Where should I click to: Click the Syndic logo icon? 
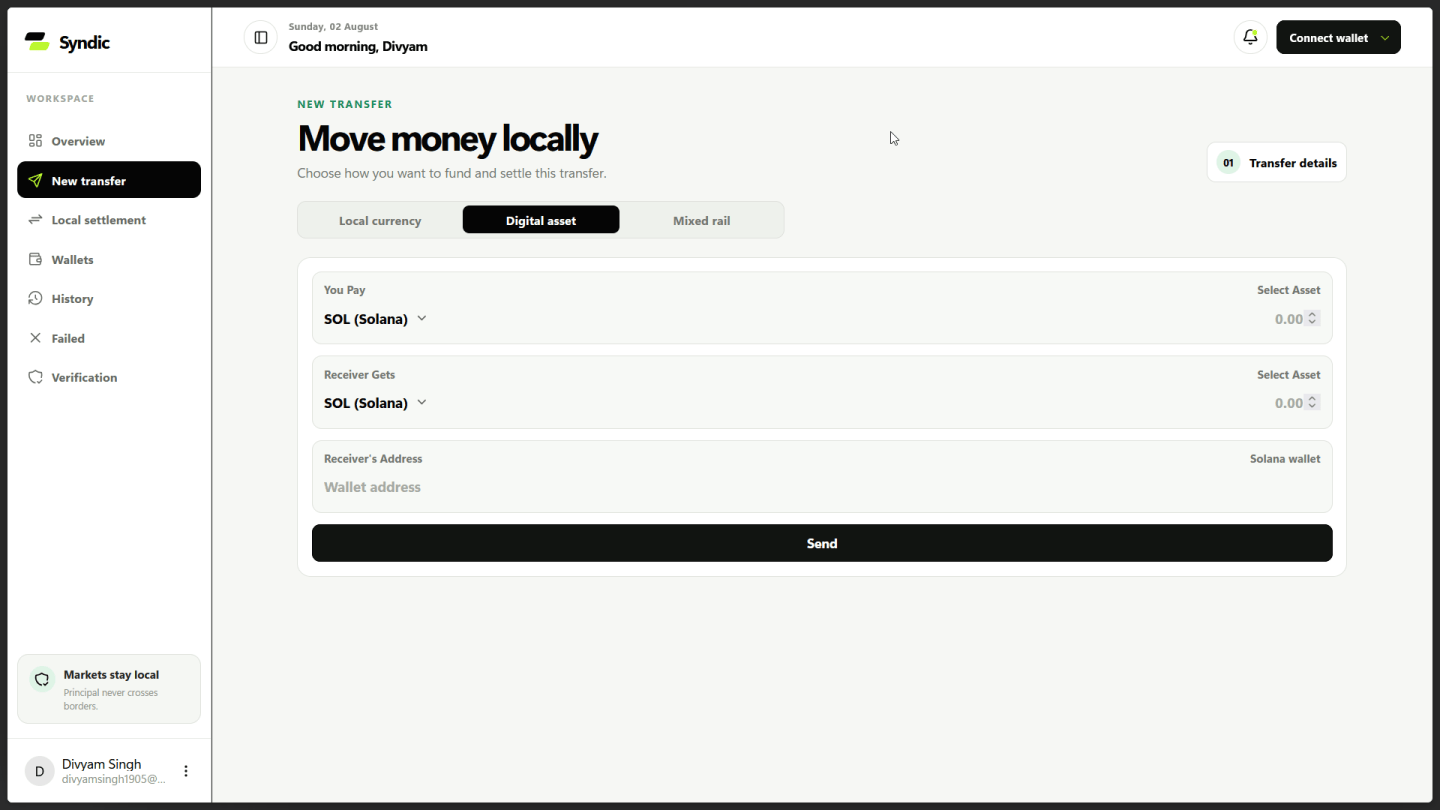[x=37, y=42]
